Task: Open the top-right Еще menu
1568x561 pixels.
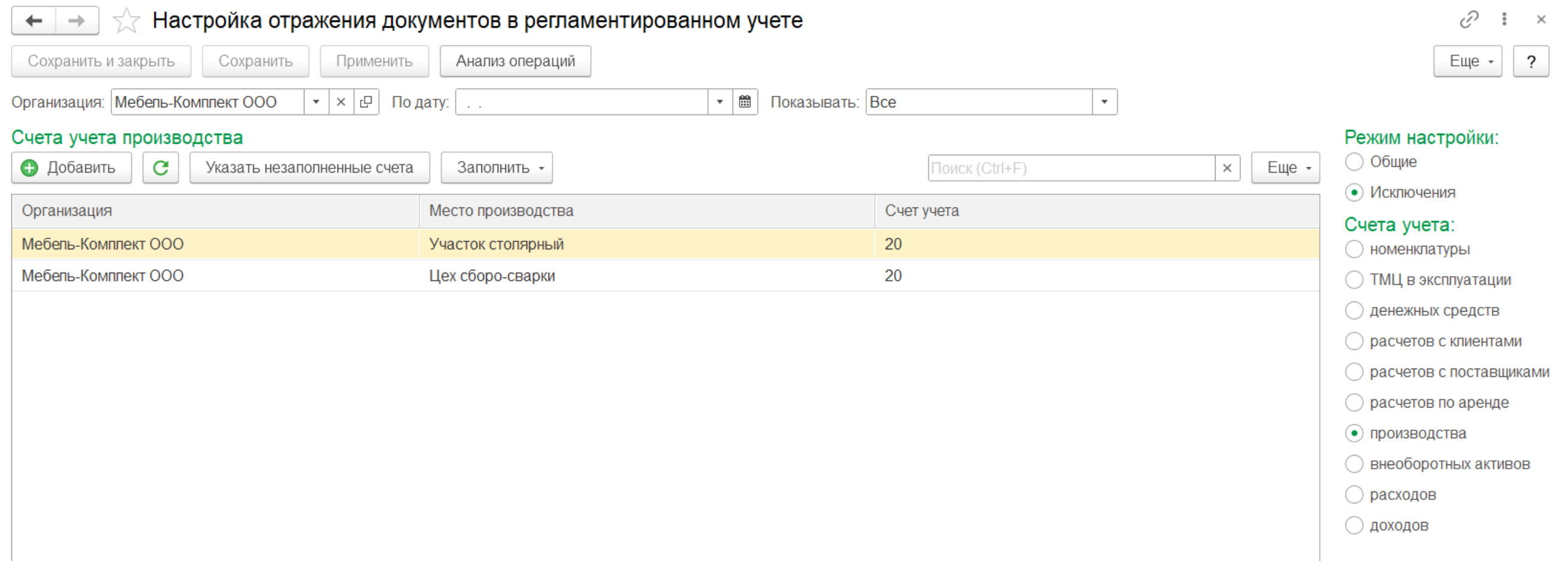Action: coord(1467,62)
